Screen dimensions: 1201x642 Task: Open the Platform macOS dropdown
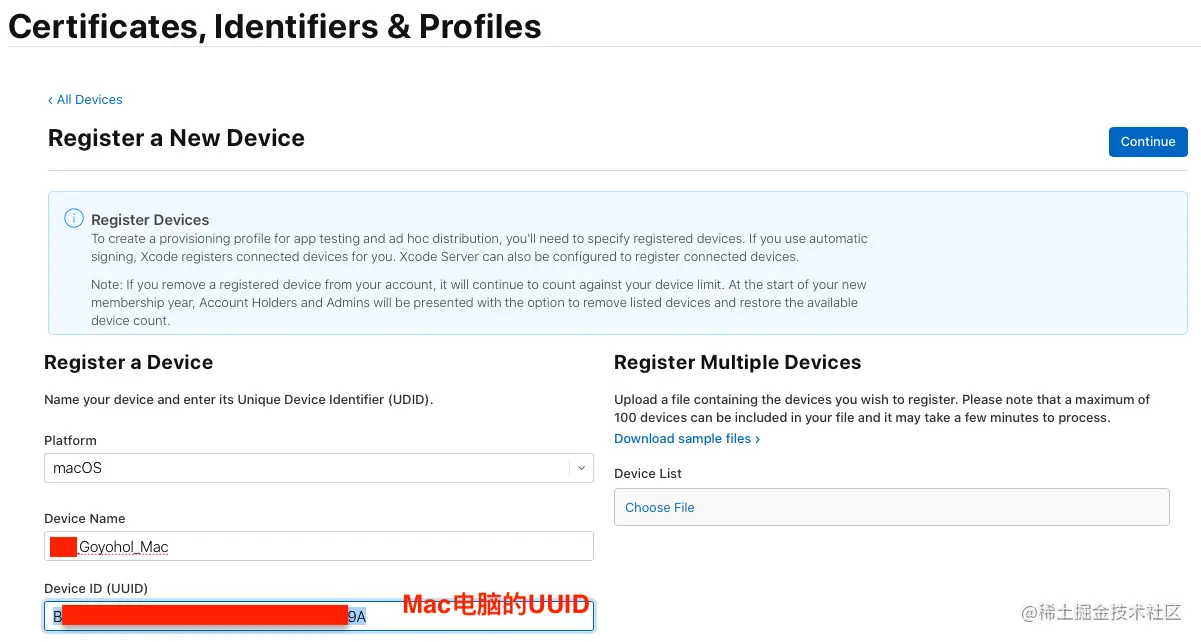click(x=319, y=468)
